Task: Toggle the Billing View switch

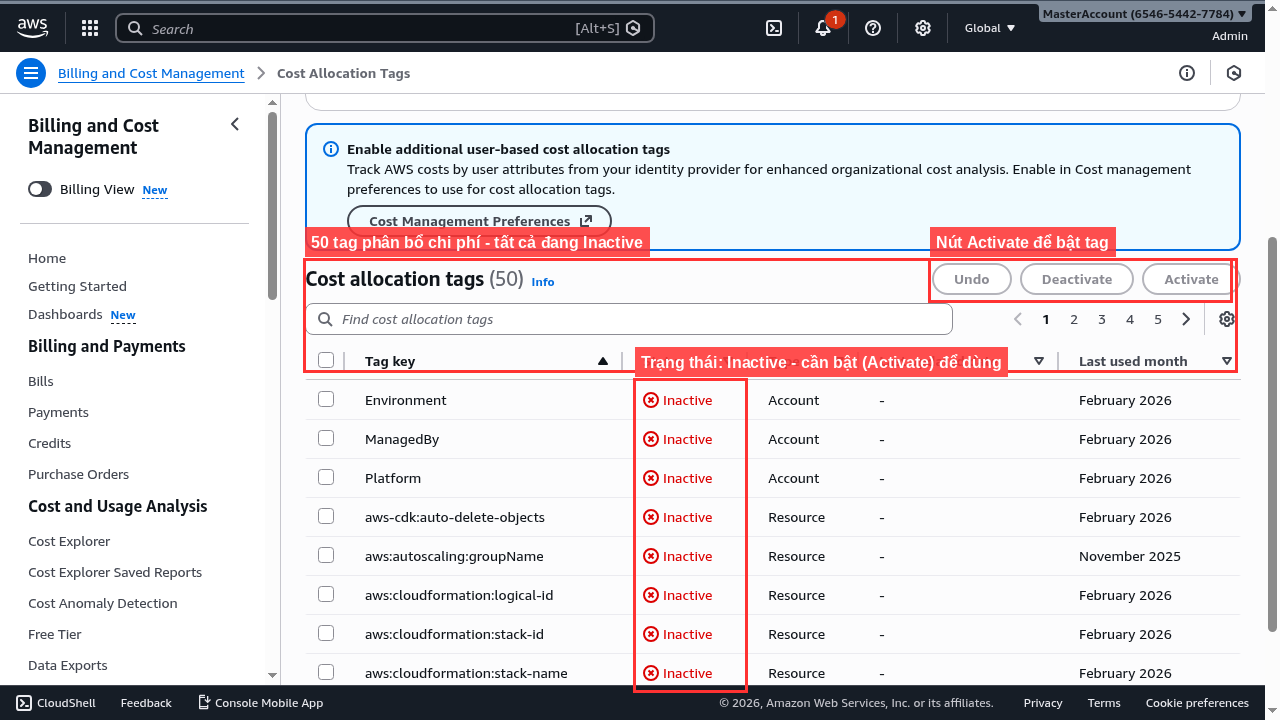Action: point(40,189)
